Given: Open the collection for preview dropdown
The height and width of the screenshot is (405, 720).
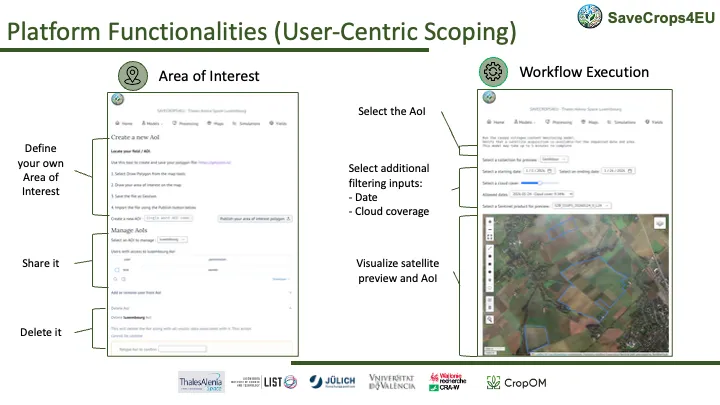Looking at the screenshot, I should [555, 159].
